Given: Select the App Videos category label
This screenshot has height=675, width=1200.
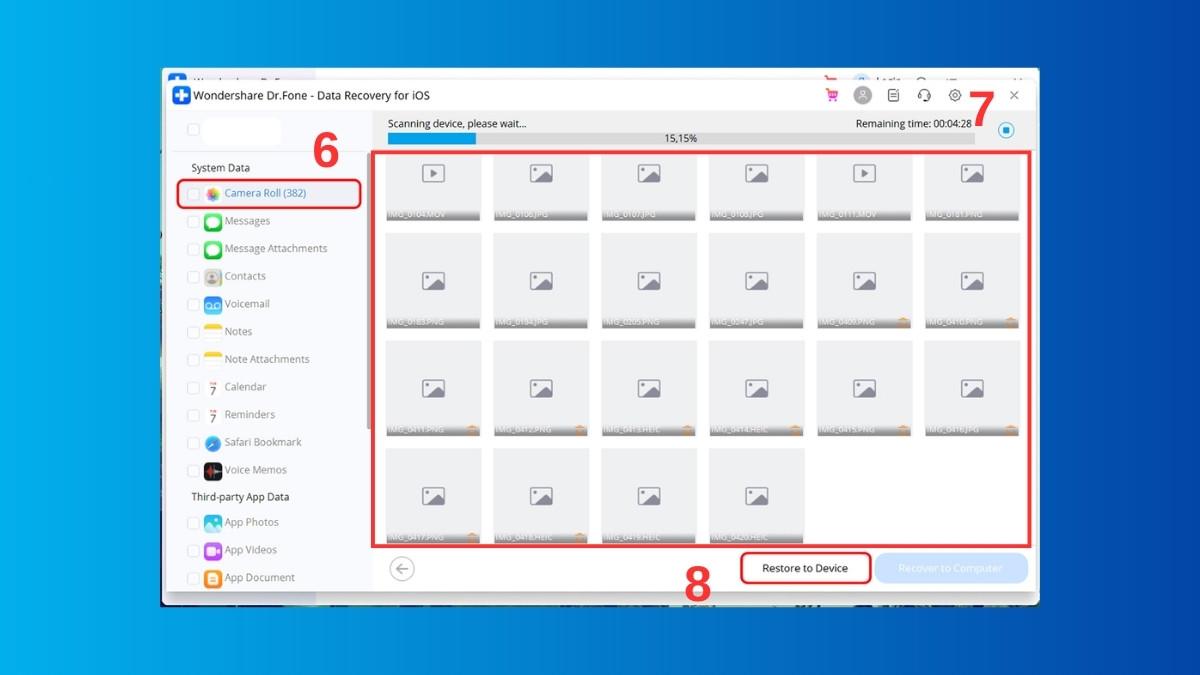Looking at the screenshot, I should [250, 550].
